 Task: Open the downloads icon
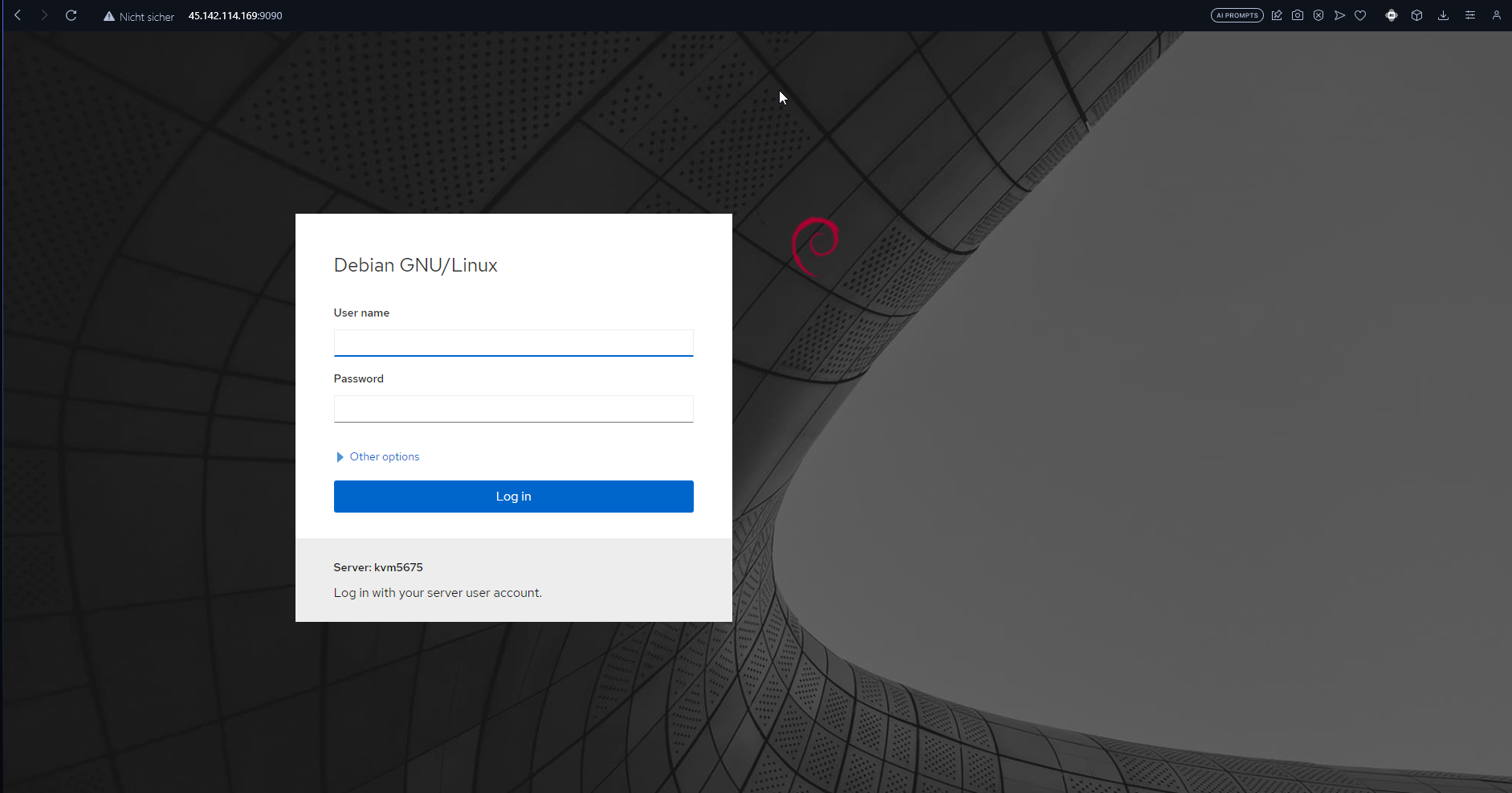pyautogui.click(x=1443, y=15)
